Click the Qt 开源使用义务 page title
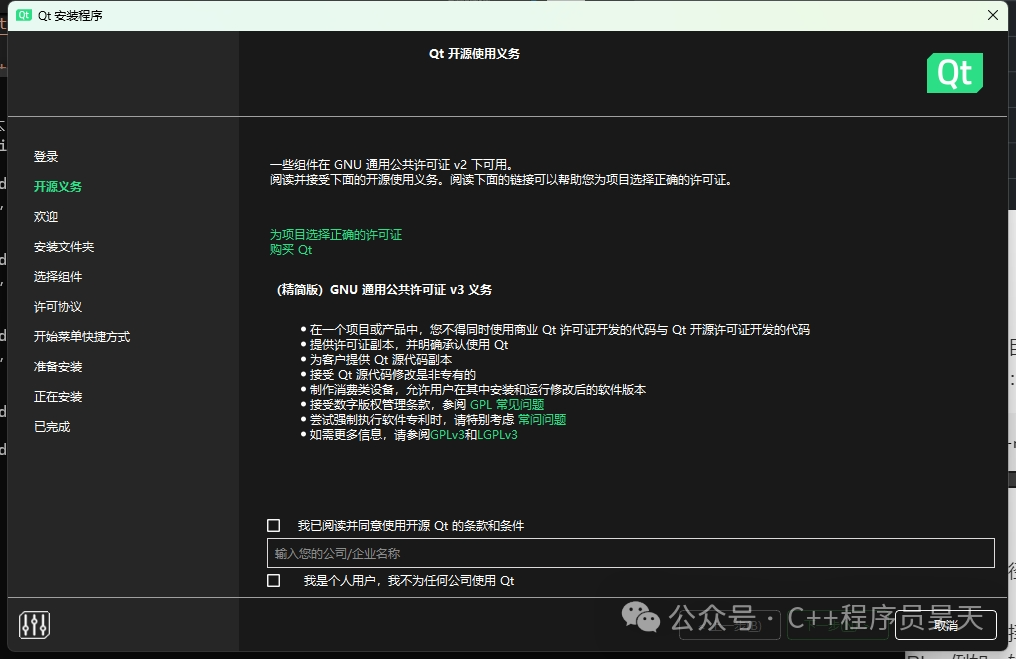Viewport: 1016px width, 659px height. [474, 54]
